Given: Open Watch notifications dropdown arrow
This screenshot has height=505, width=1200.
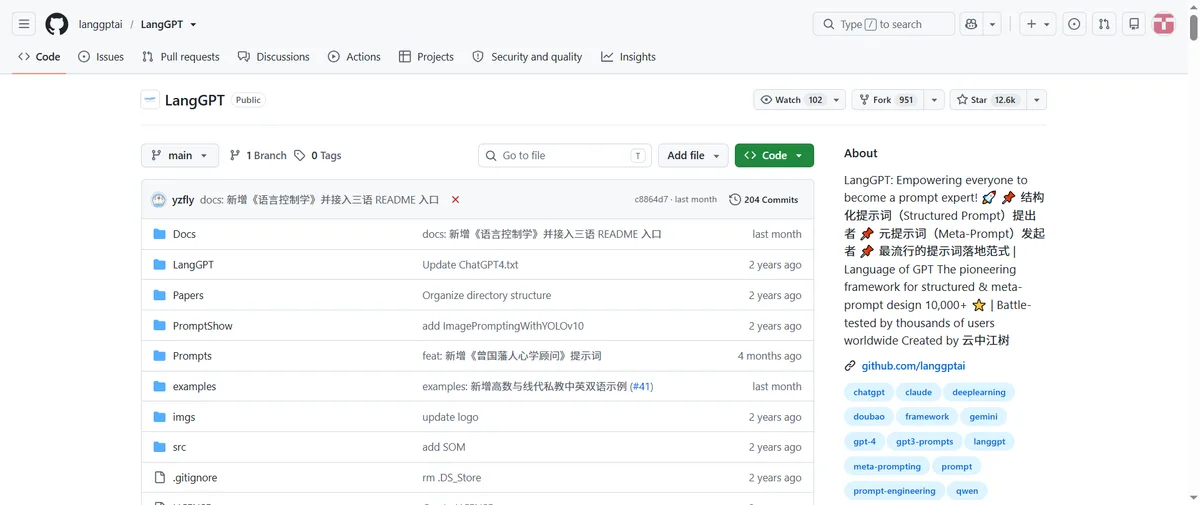Looking at the screenshot, I should (x=836, y=100).
